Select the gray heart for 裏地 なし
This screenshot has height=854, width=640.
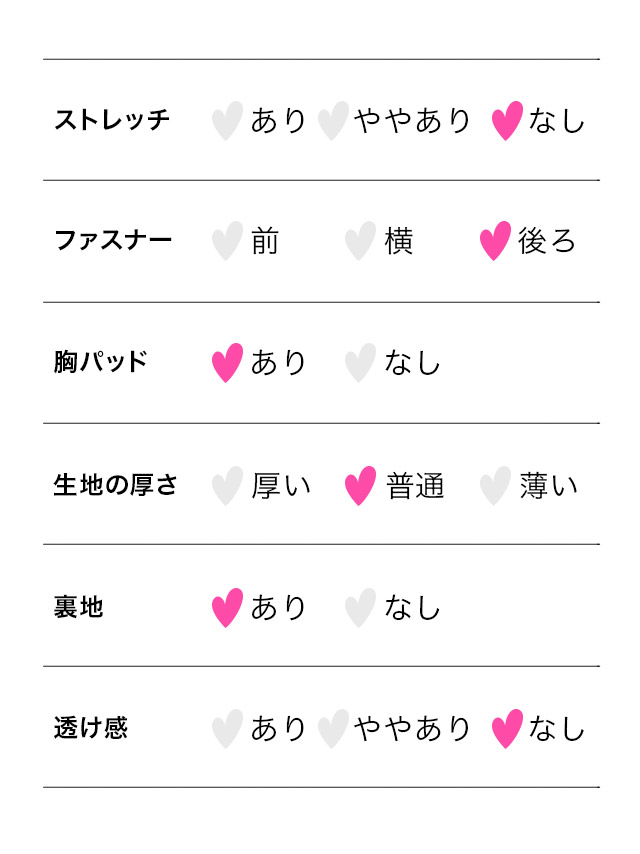360,608
